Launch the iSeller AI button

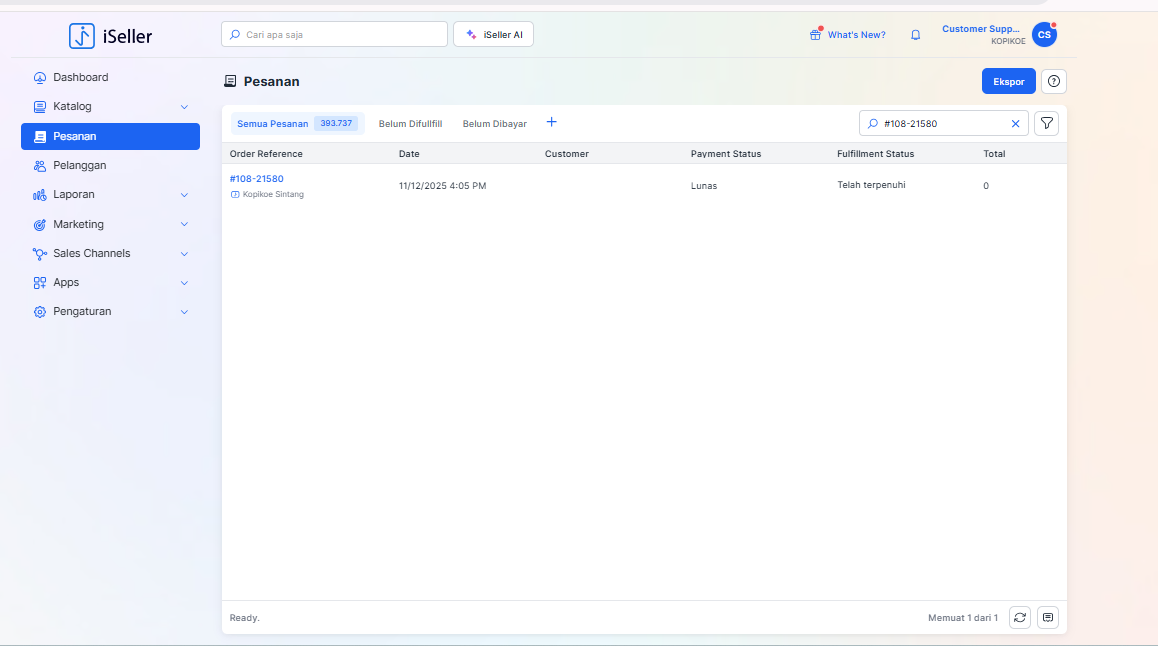click(x=493, y=35)
